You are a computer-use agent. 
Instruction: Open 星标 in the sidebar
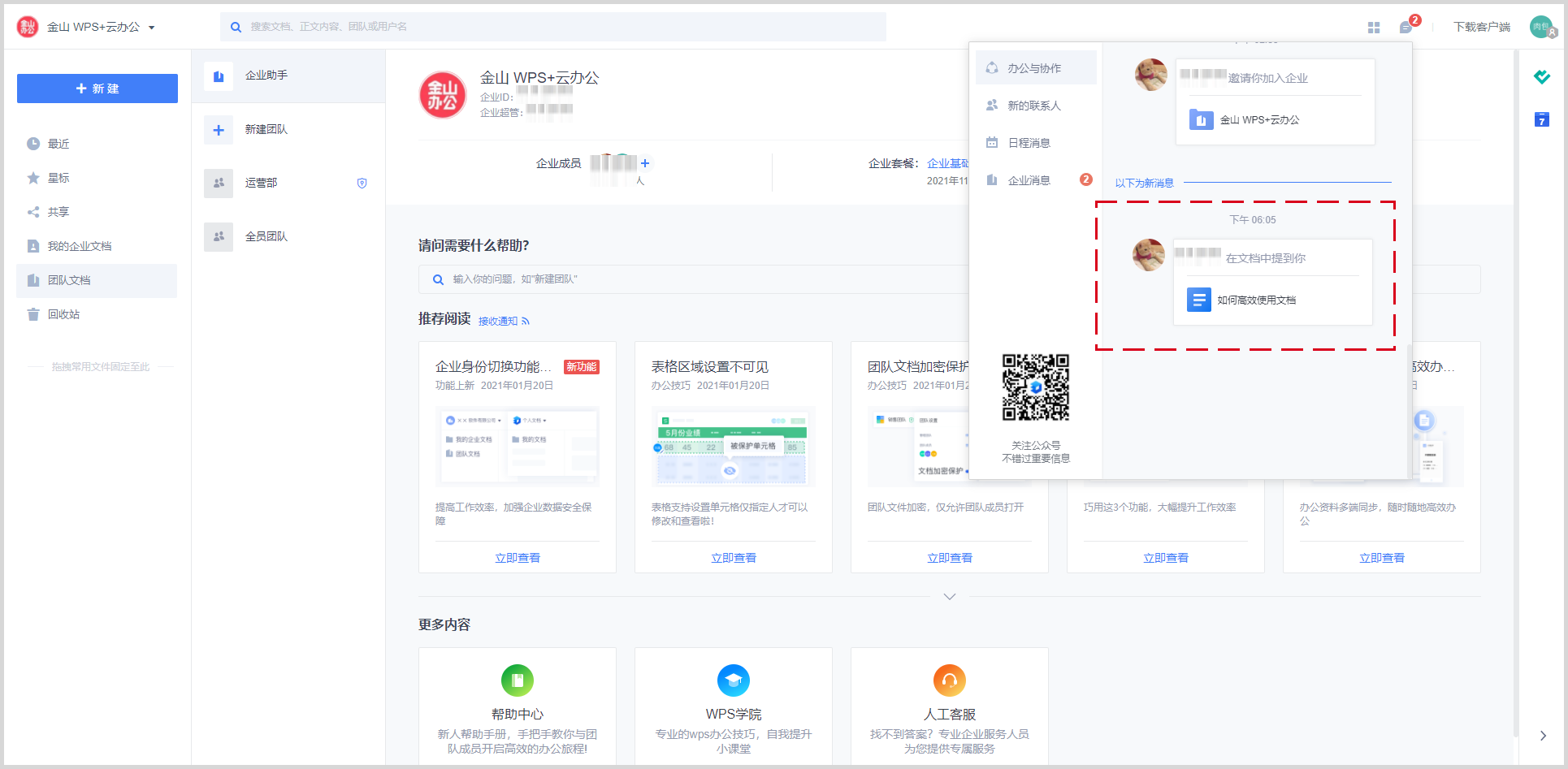(x=97, y=178)
